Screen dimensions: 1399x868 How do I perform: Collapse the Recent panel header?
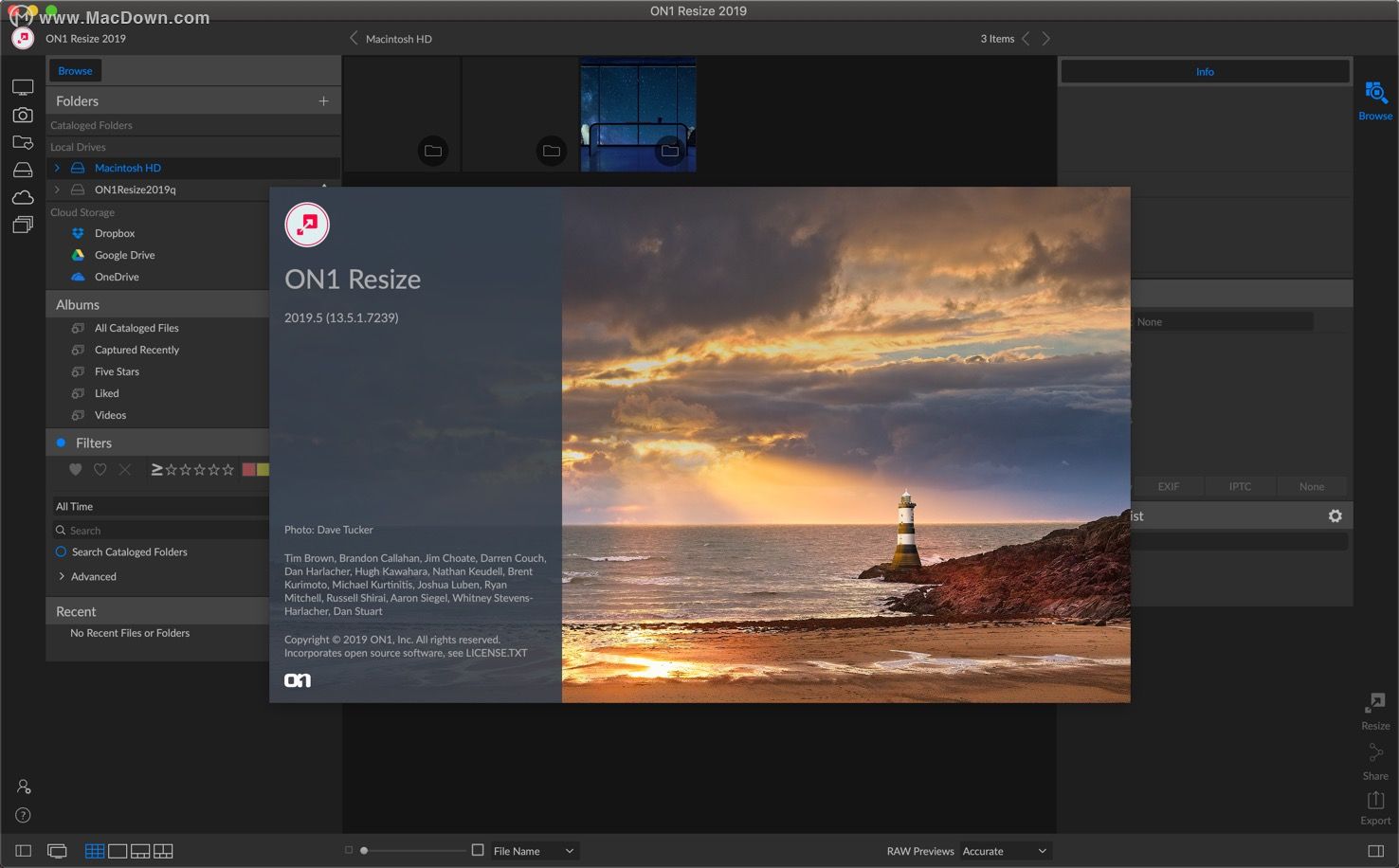point(157,611)
